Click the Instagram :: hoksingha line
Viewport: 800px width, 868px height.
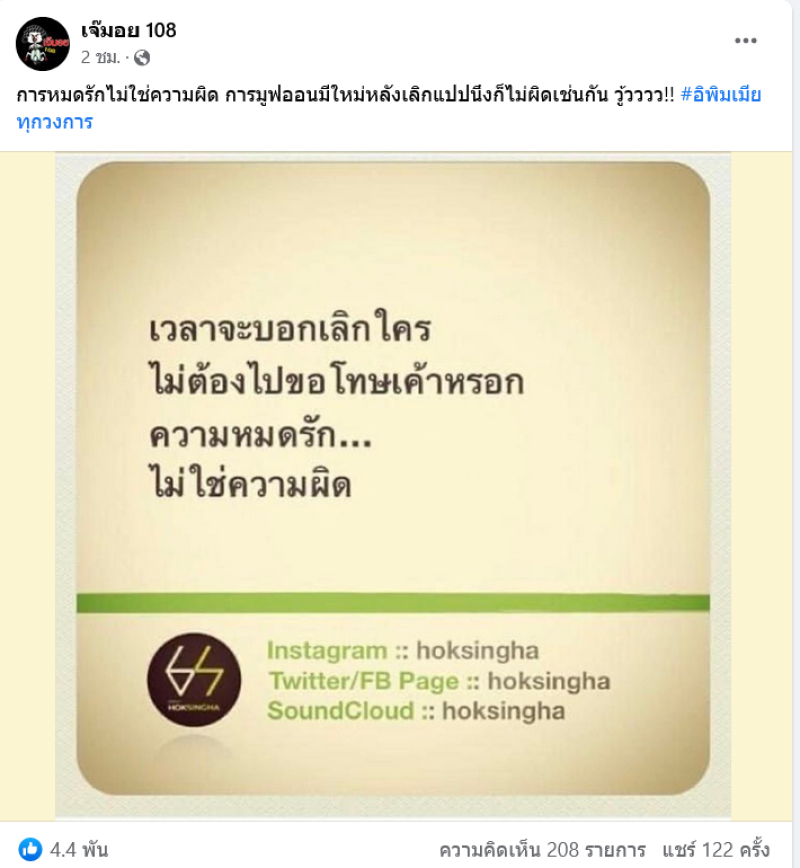(402, 651)
